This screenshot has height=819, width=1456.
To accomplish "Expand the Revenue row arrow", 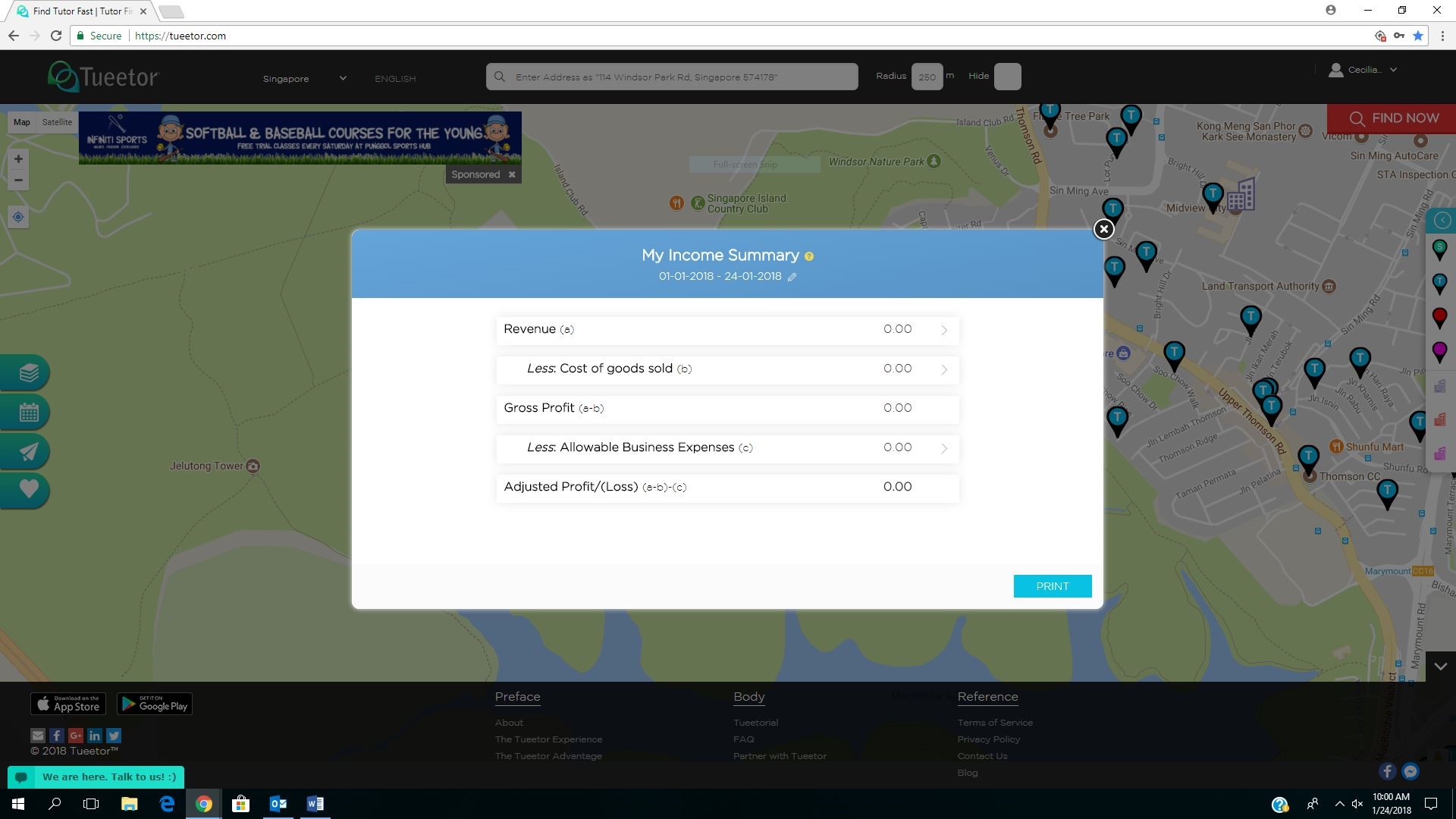I will coord(944,330).
